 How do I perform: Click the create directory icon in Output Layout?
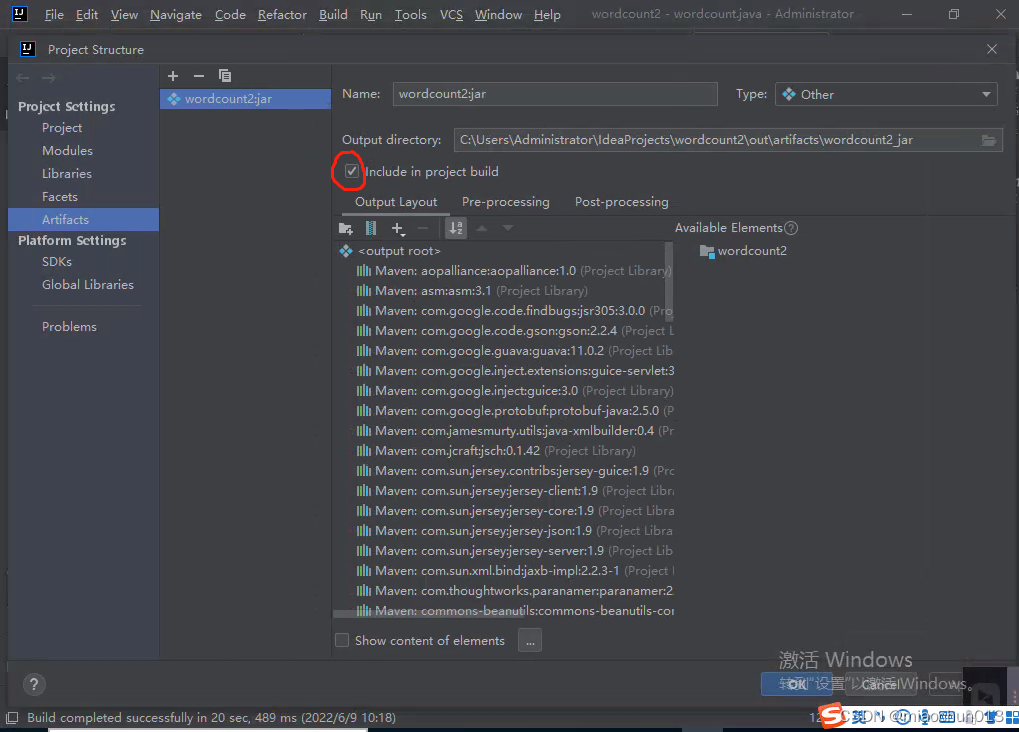pyautogui.click(x=346, y=228)
